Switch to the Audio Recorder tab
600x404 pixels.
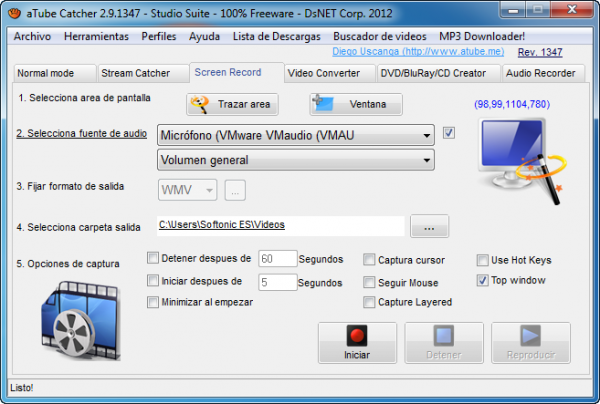pyautogui.click(x=543, y=73)
